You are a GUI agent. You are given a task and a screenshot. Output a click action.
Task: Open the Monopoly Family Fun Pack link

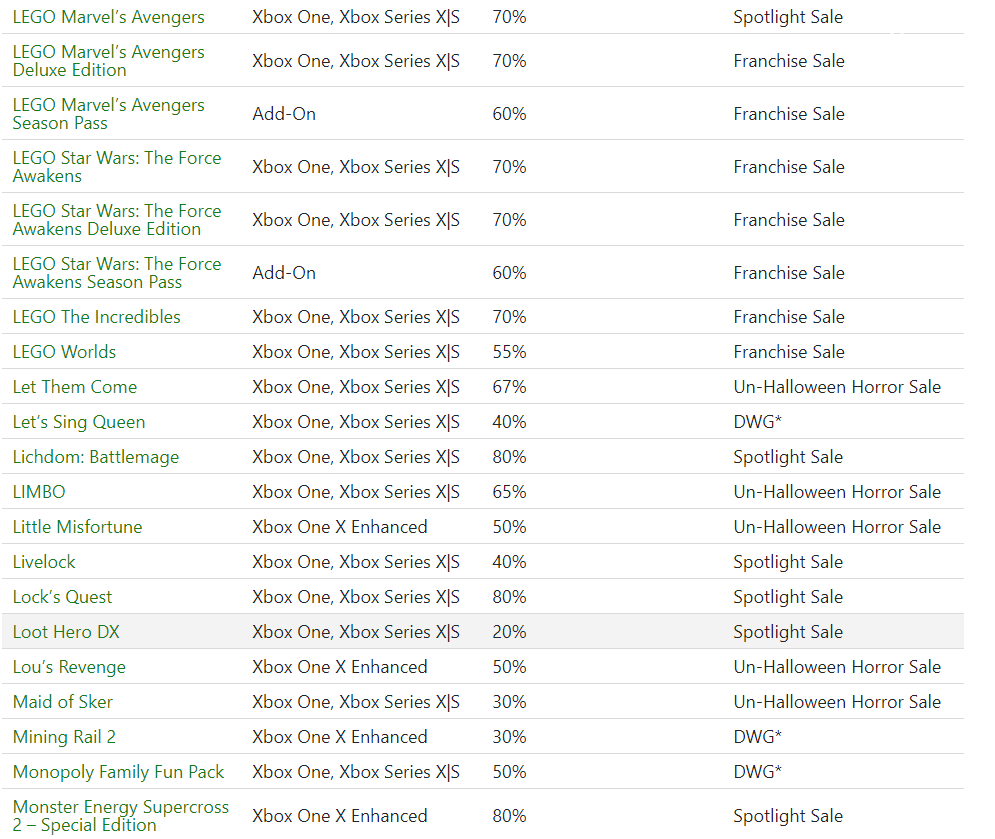point(118,772)
